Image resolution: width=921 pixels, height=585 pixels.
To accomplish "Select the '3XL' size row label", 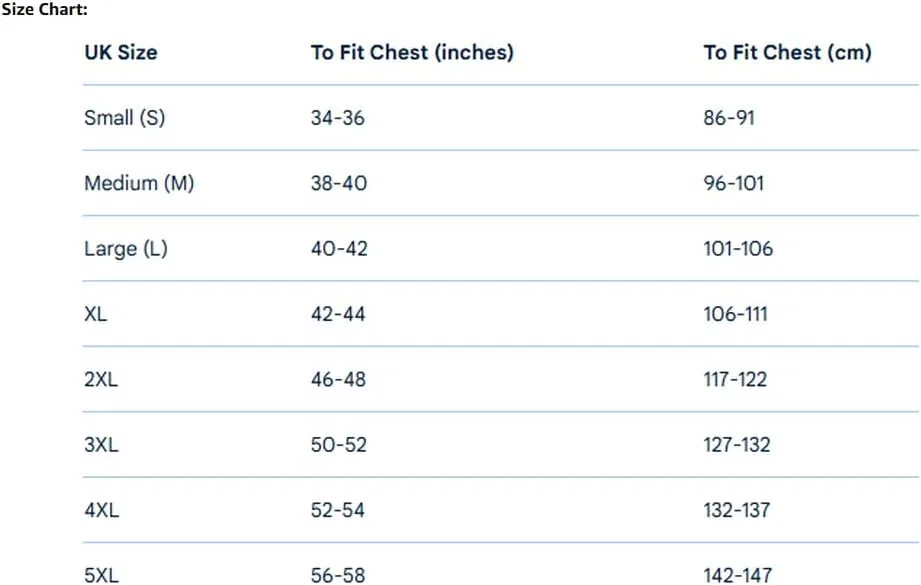I will coord(101,445).
